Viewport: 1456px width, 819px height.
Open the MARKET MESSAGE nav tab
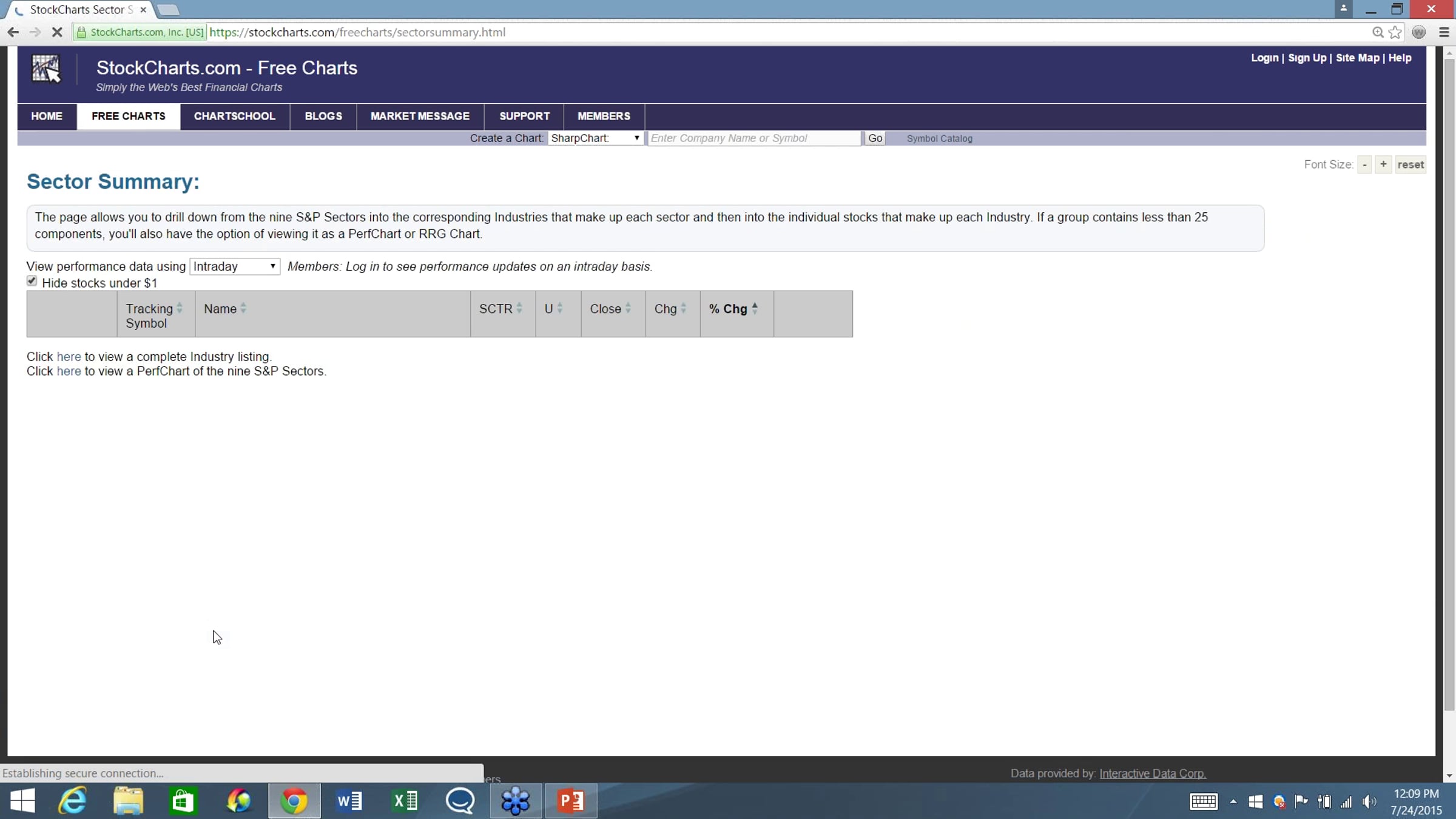[420, 116]
